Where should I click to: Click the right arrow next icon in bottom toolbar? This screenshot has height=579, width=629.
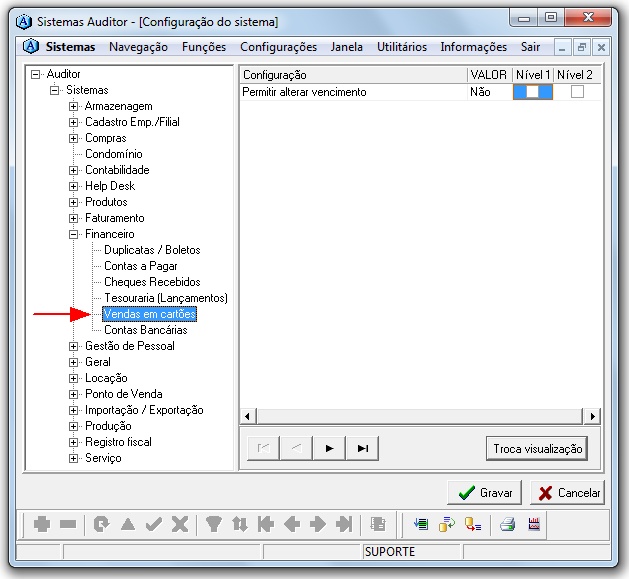click(x=318, y=524)
